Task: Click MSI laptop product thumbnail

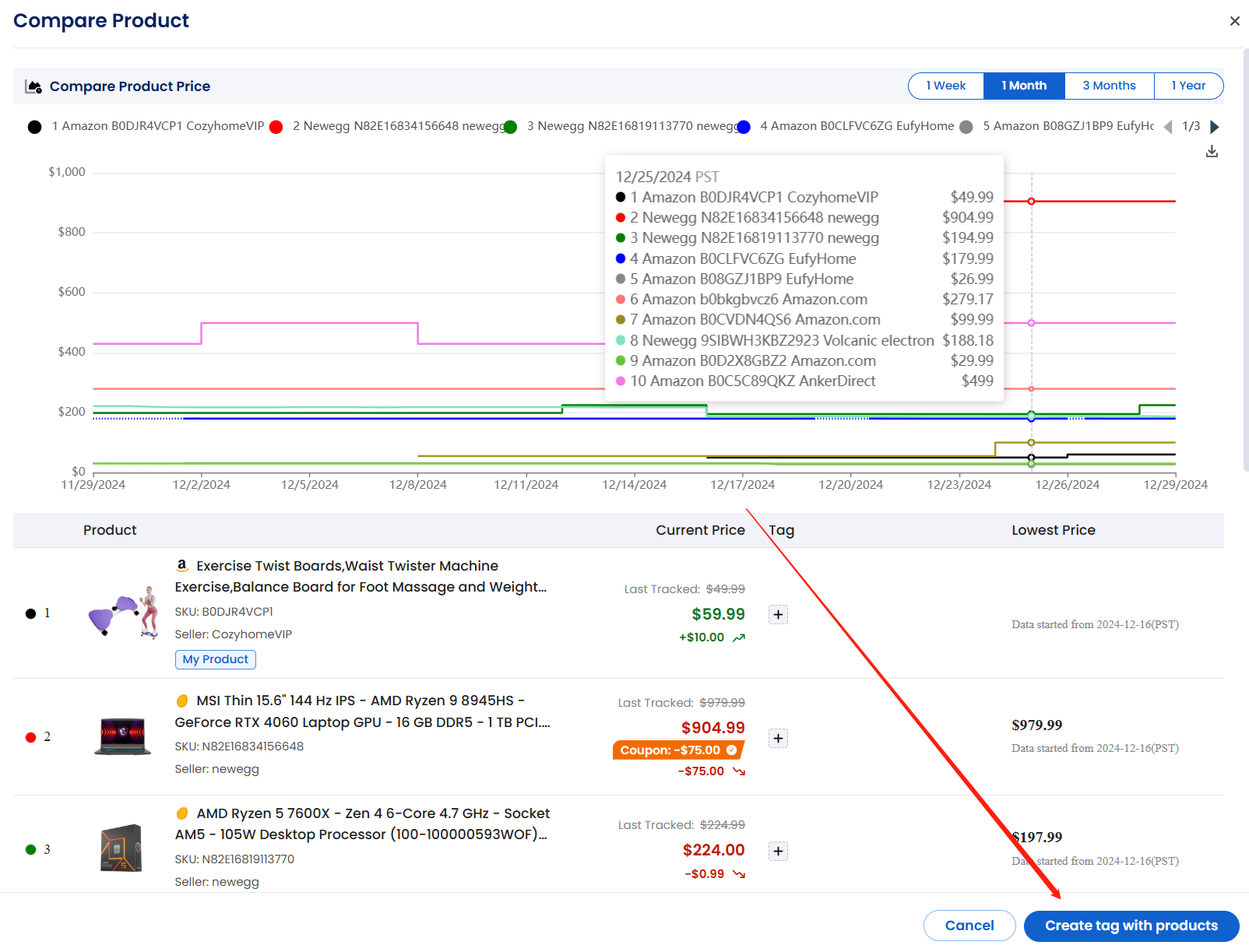Action: pos(122,736)
